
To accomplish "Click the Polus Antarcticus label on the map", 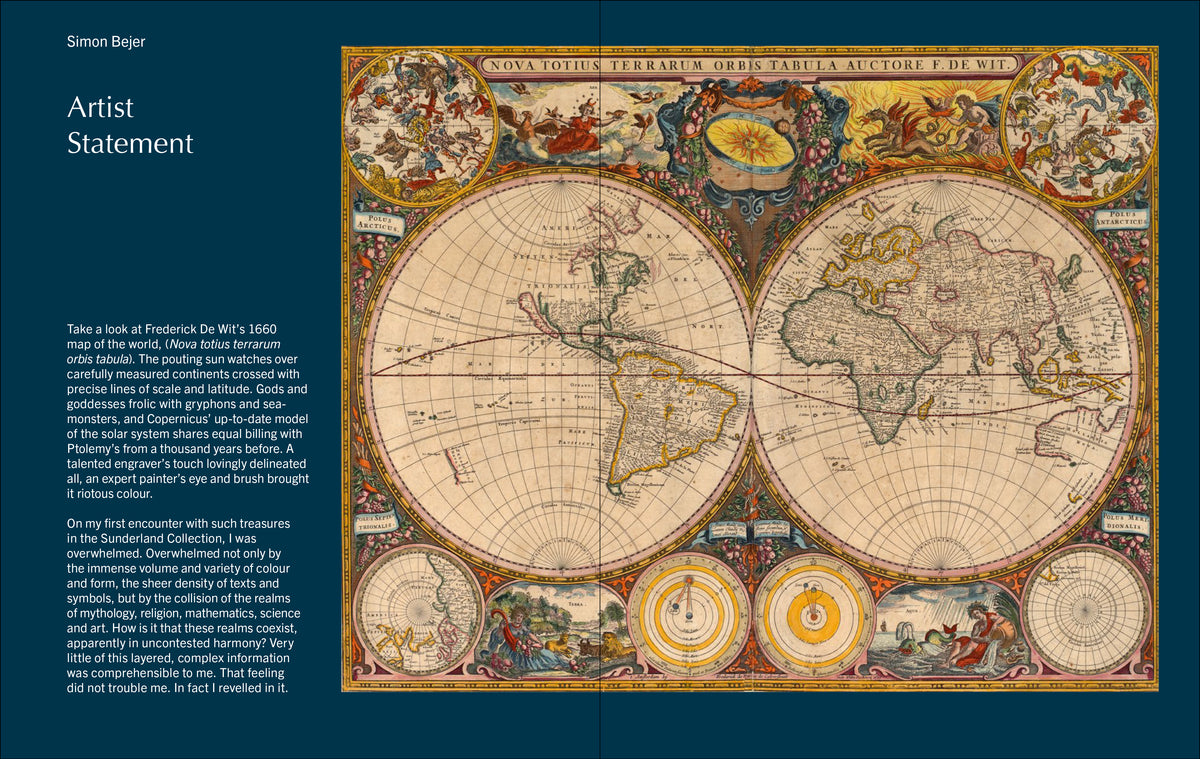I will [x=1122, y=218].
